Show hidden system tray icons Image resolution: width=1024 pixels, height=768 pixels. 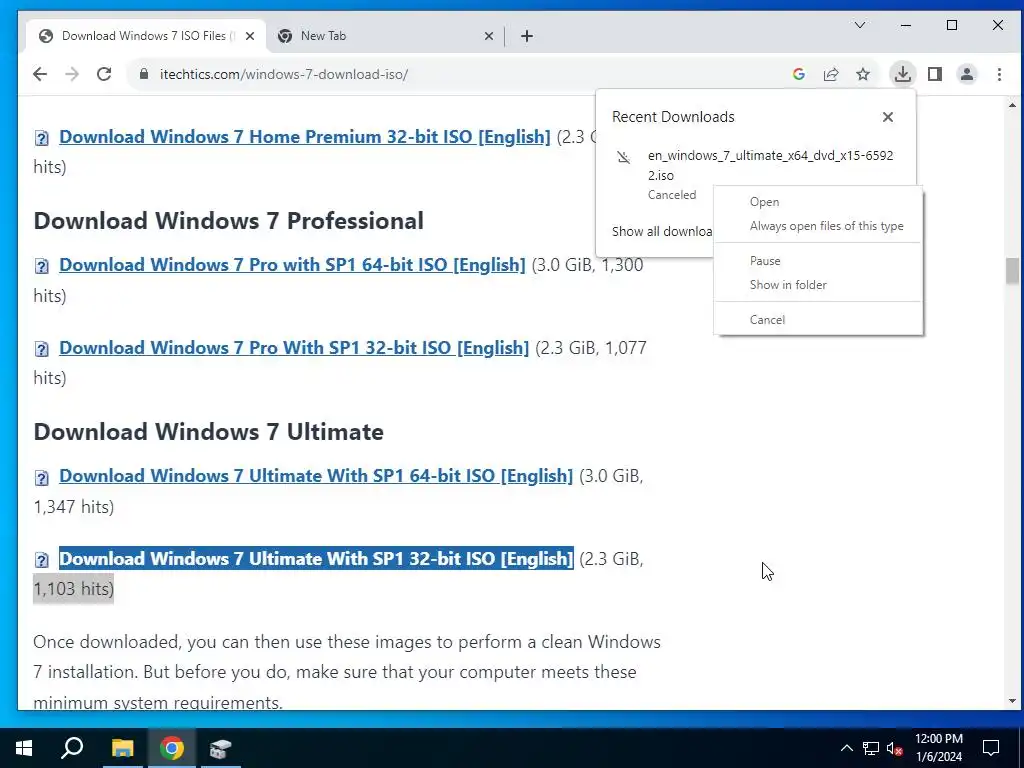(x=846, y=748)
